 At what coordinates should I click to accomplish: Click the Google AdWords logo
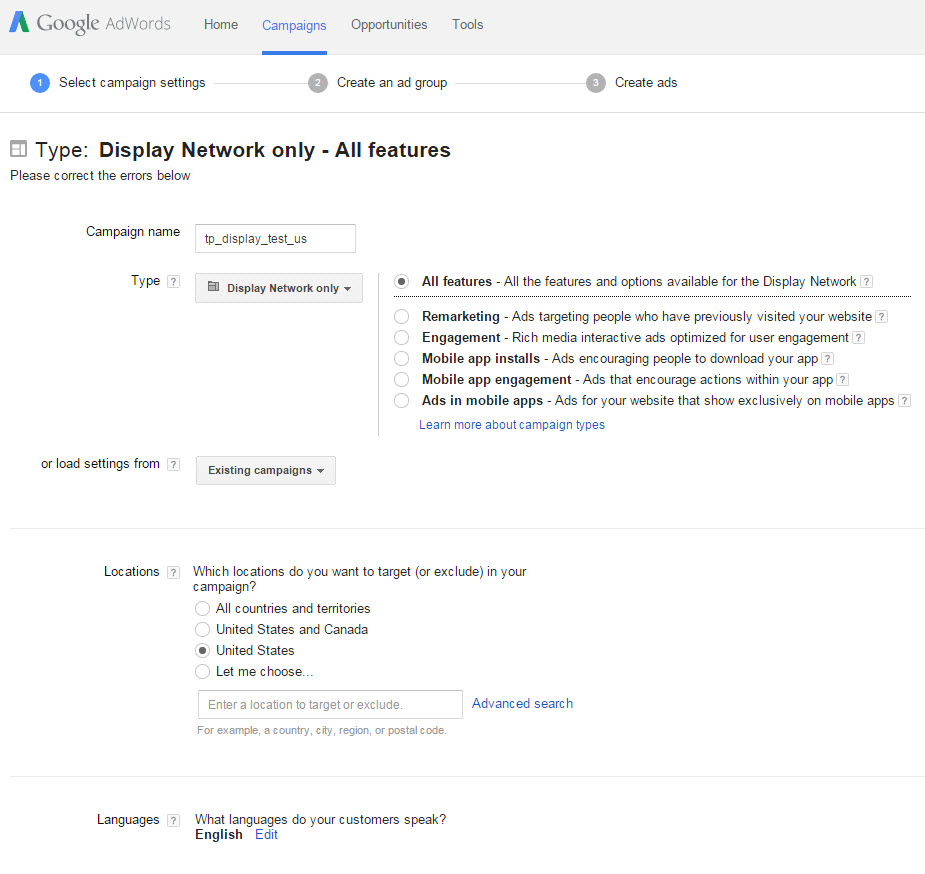tap(90, 24)
